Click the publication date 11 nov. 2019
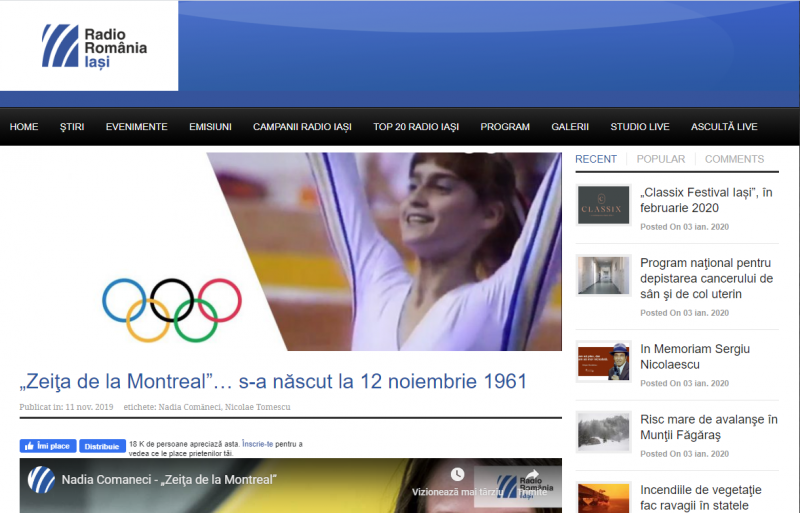This screenshot has height=513, width=800. click(89, 407)
